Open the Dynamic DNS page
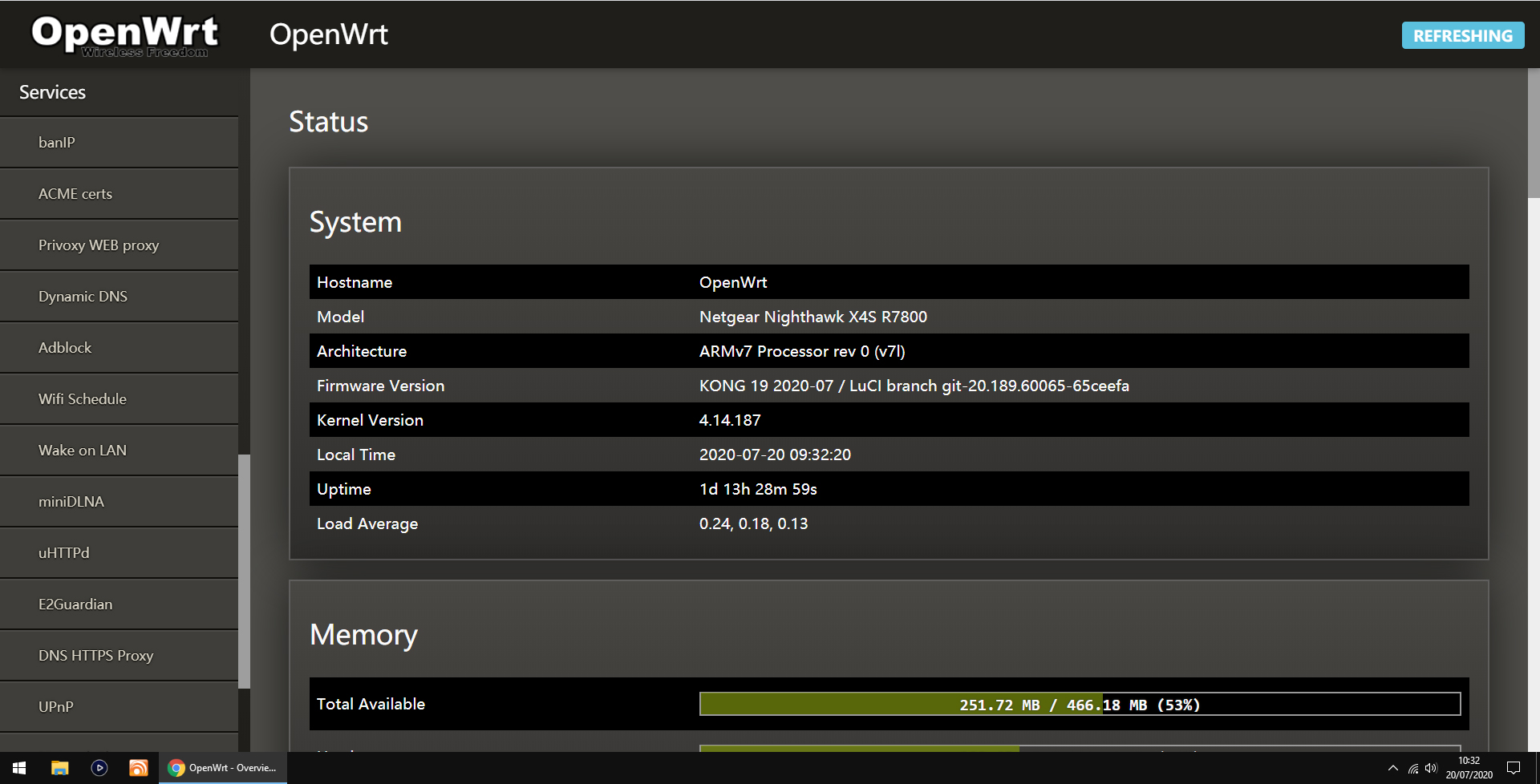The height and width of the screenshot is (784, 1540). click(119, 297)
